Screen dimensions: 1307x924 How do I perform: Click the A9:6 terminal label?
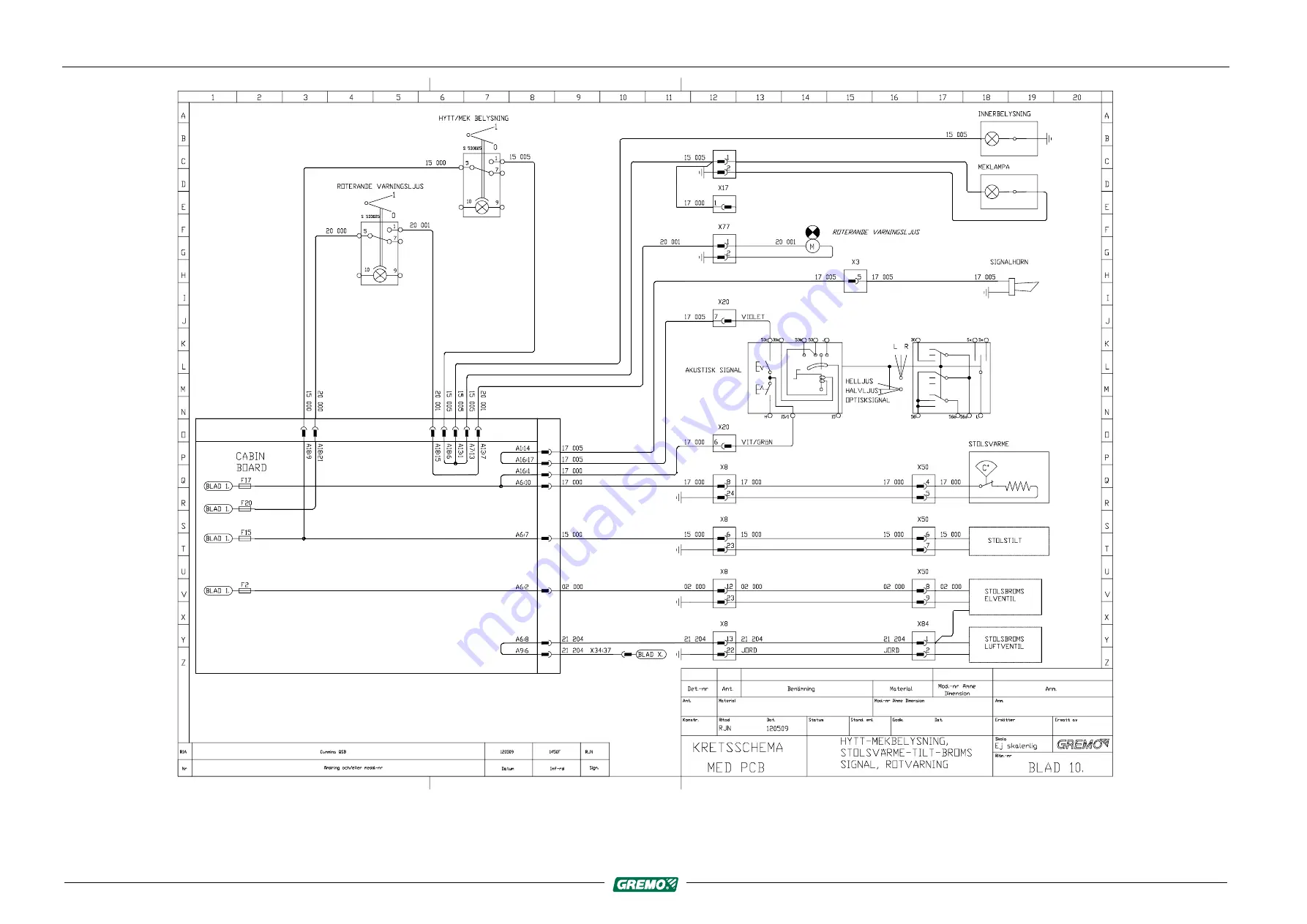click(x=522, y=650)
